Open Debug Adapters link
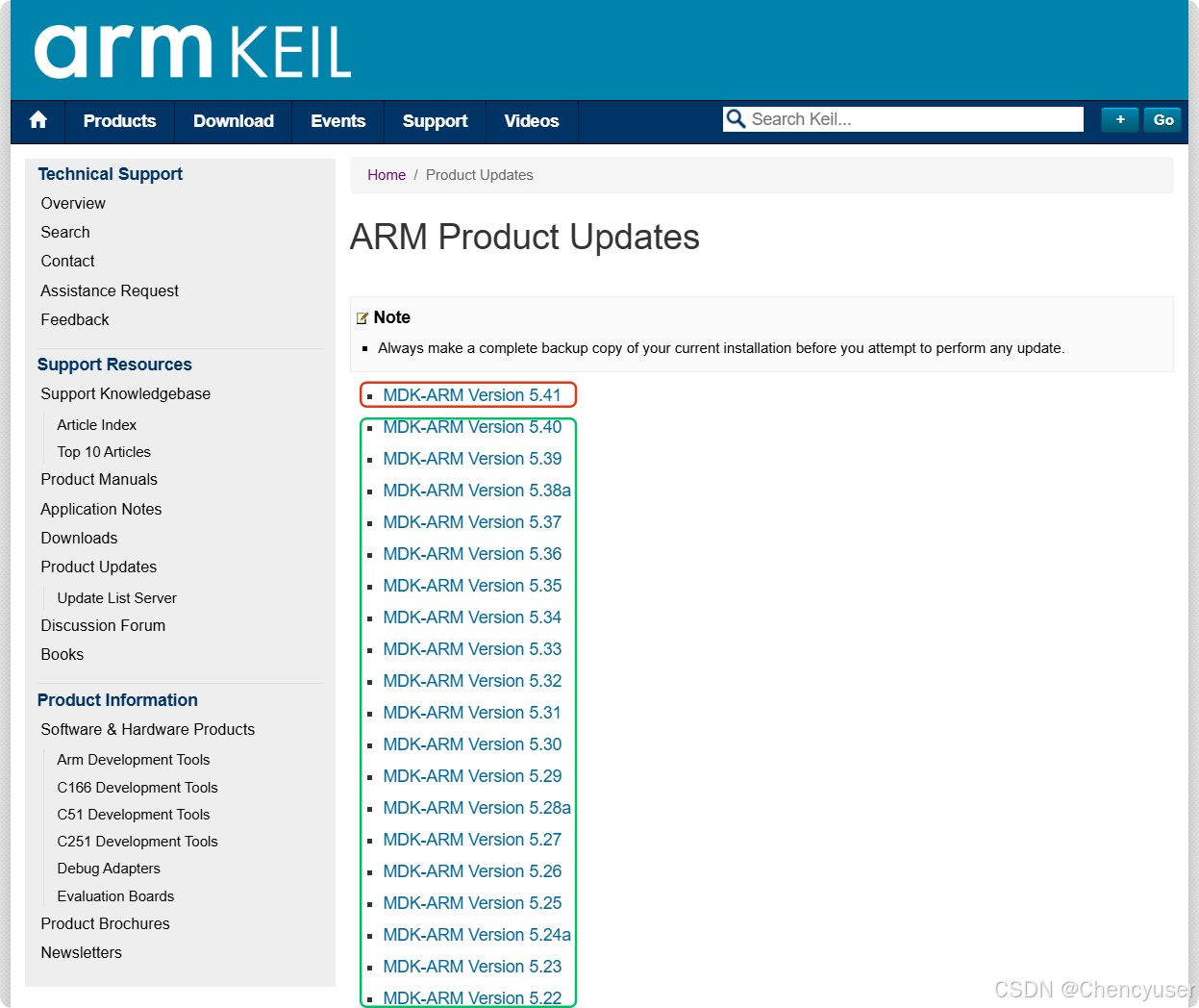This screenshot has width=1199, height=1008. pyautogui.click(x=109, y=869)
